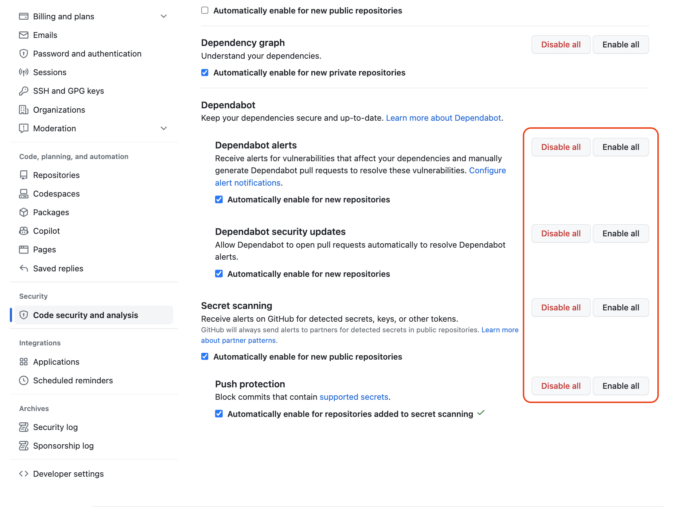Toggle Dependabot alerts auto-enable checkbox
Screen dimensions: 700x515
coord(219,199)
